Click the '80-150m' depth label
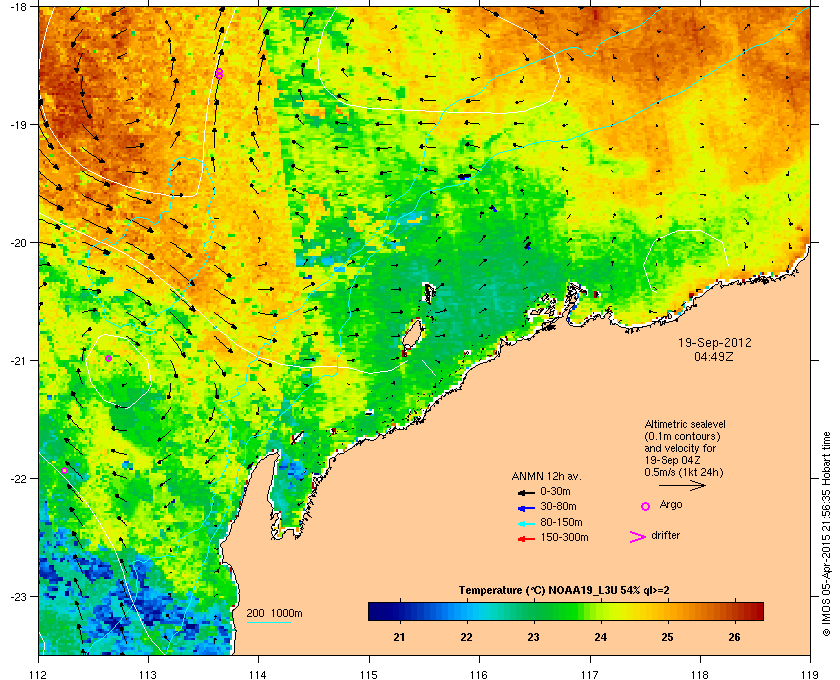 [x=561, y=522]
